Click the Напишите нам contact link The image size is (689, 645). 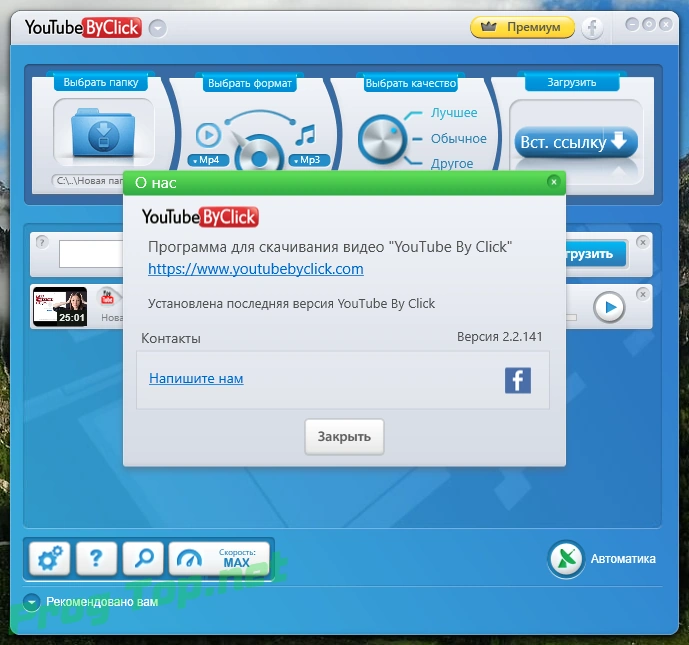[196, 378]
